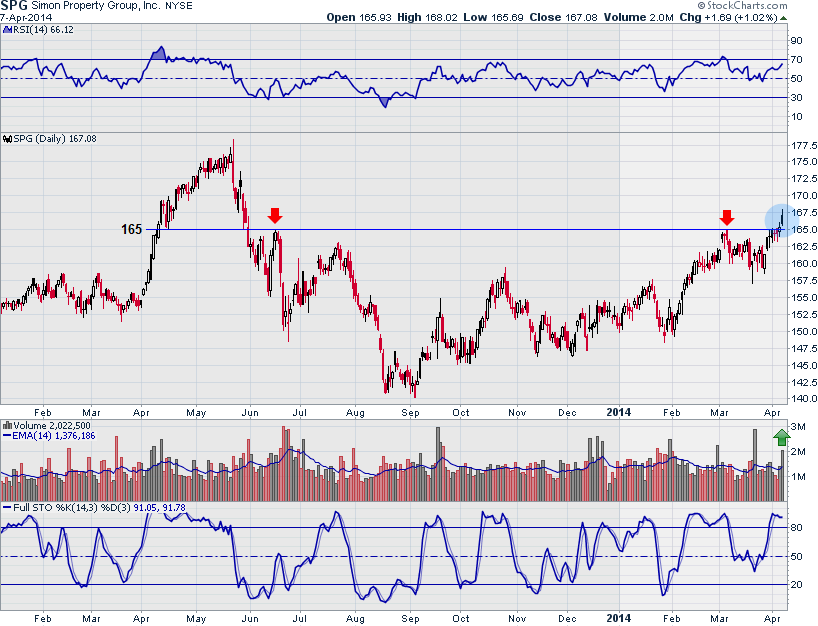The height and width of the screenshot is (626, 818).
Task: Click the 1M volume axis label
Action: (x=798, y=476)
